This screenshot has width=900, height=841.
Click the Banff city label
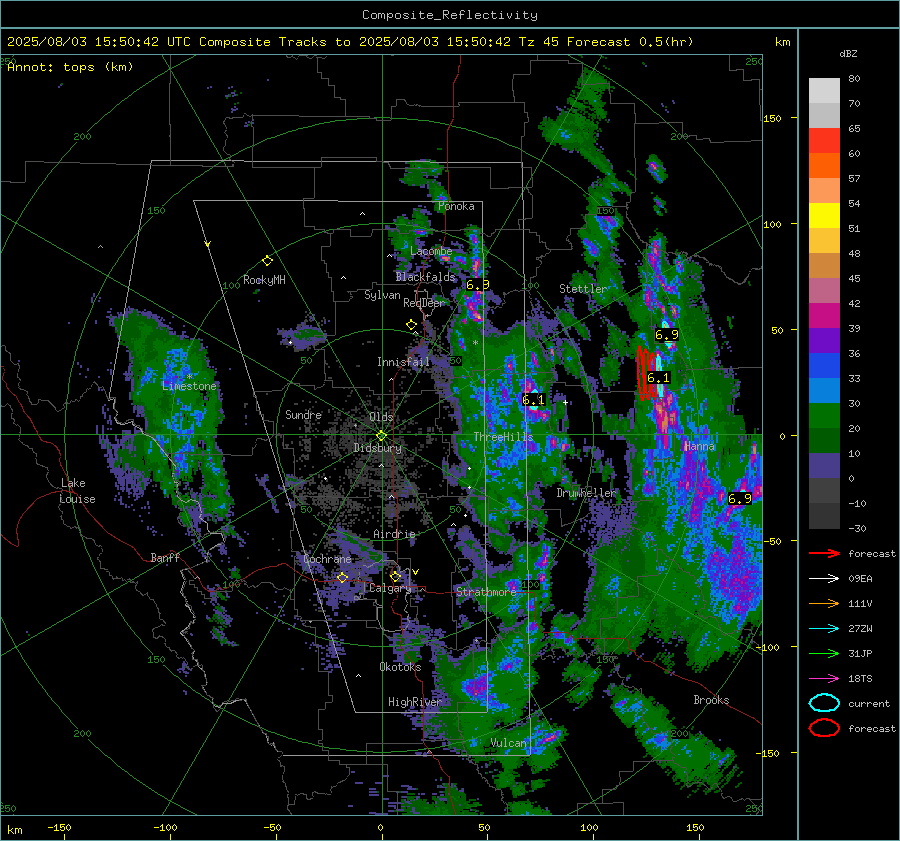pos(165,557)
